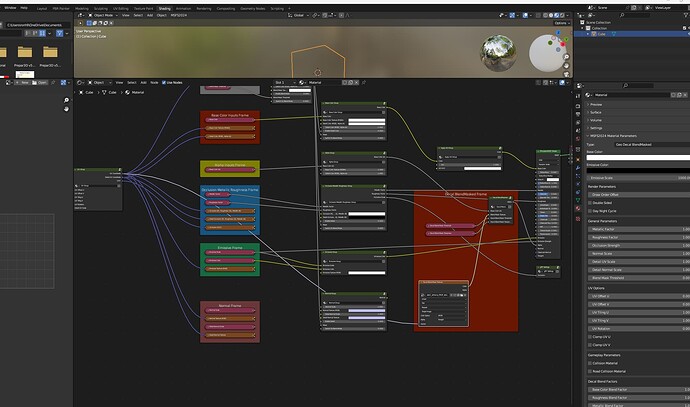Image resolution: width=690 pixels, height=407 pixels.
Task: Pin the node tree with pin icon
Action: (x=364, y=82)
